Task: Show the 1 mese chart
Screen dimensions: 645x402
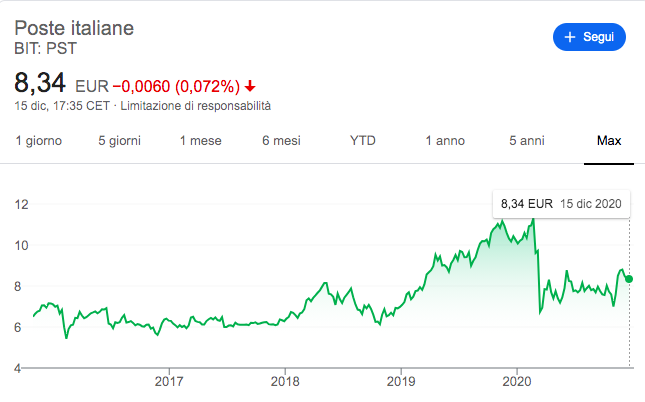Action: (200, 141)
